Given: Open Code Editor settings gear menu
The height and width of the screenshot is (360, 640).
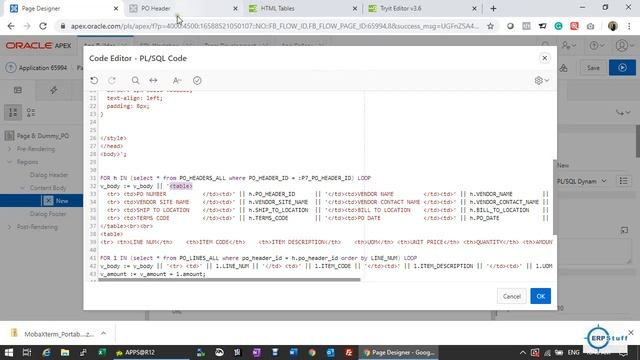Looking at the screenshot, I should (542, 80).
